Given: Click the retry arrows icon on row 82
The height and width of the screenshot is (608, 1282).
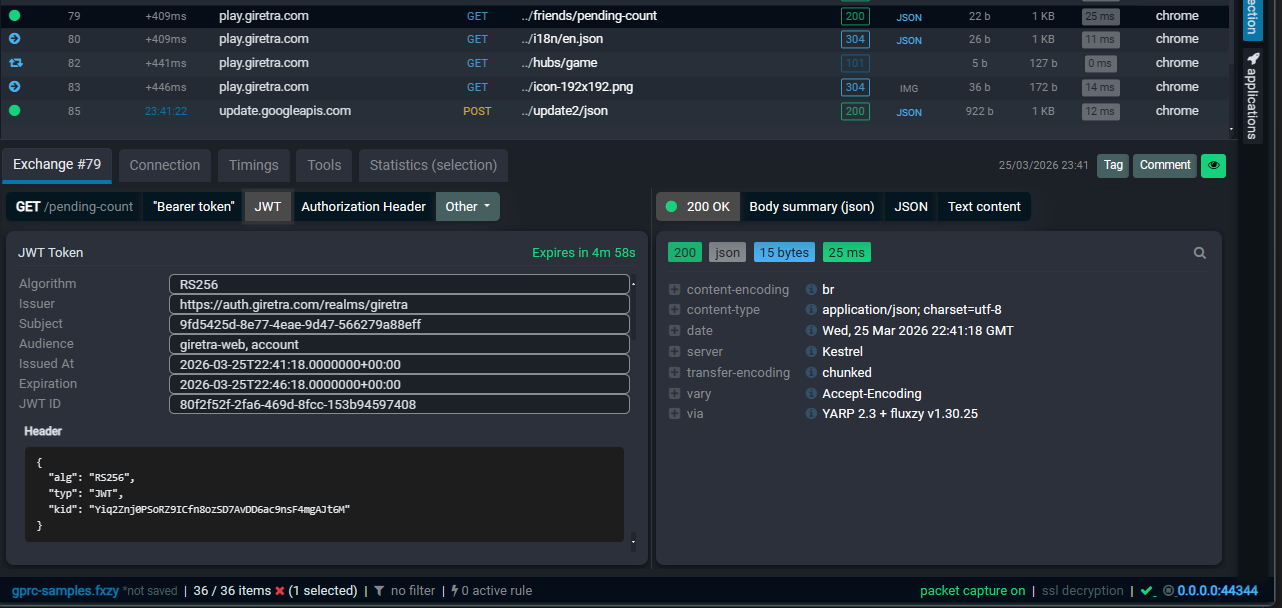Looking at the screenshot, I should 12,62.
